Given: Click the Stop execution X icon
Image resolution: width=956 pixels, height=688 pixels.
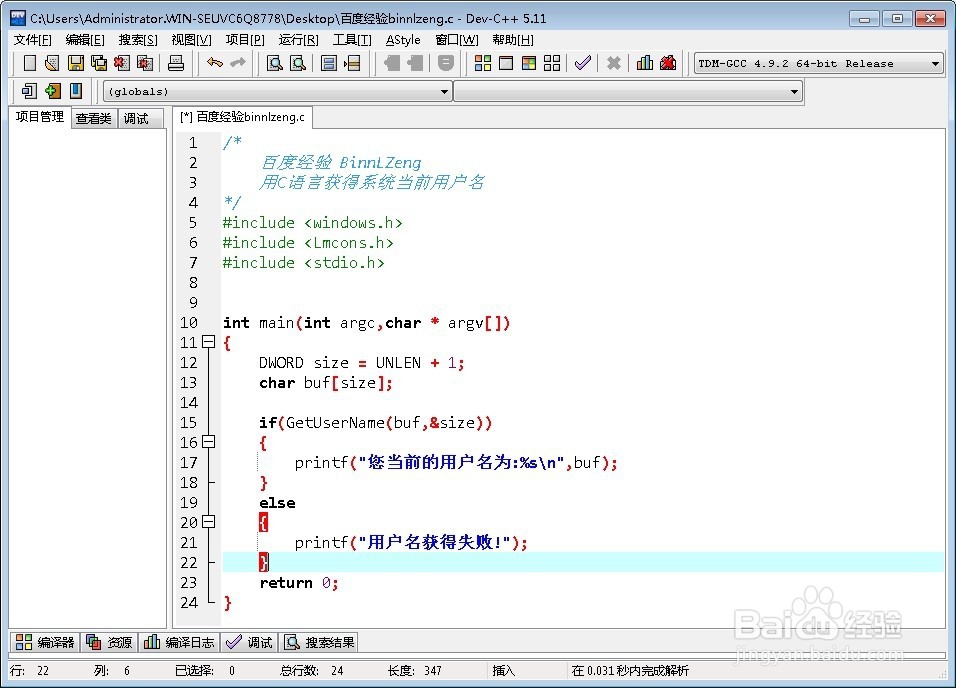Looking at the screenshot, I should pos(614,63).
